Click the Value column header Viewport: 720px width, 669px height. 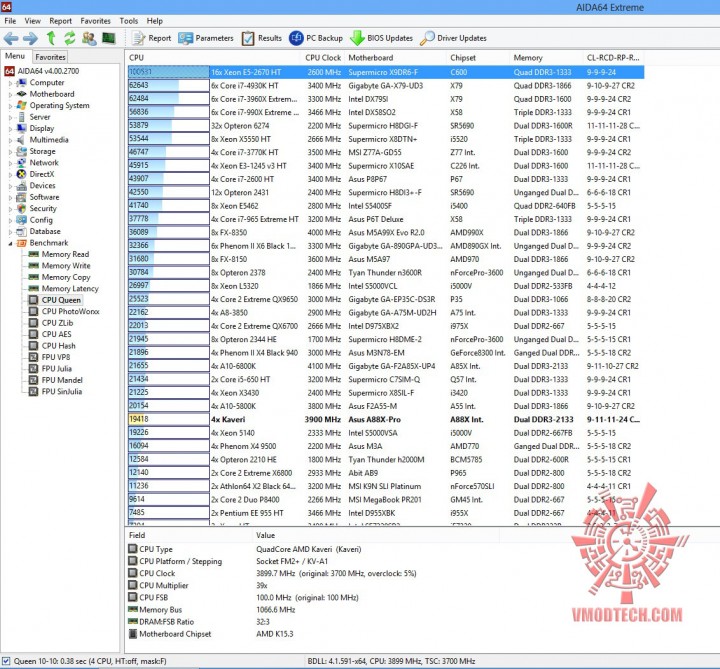[376, 535]
